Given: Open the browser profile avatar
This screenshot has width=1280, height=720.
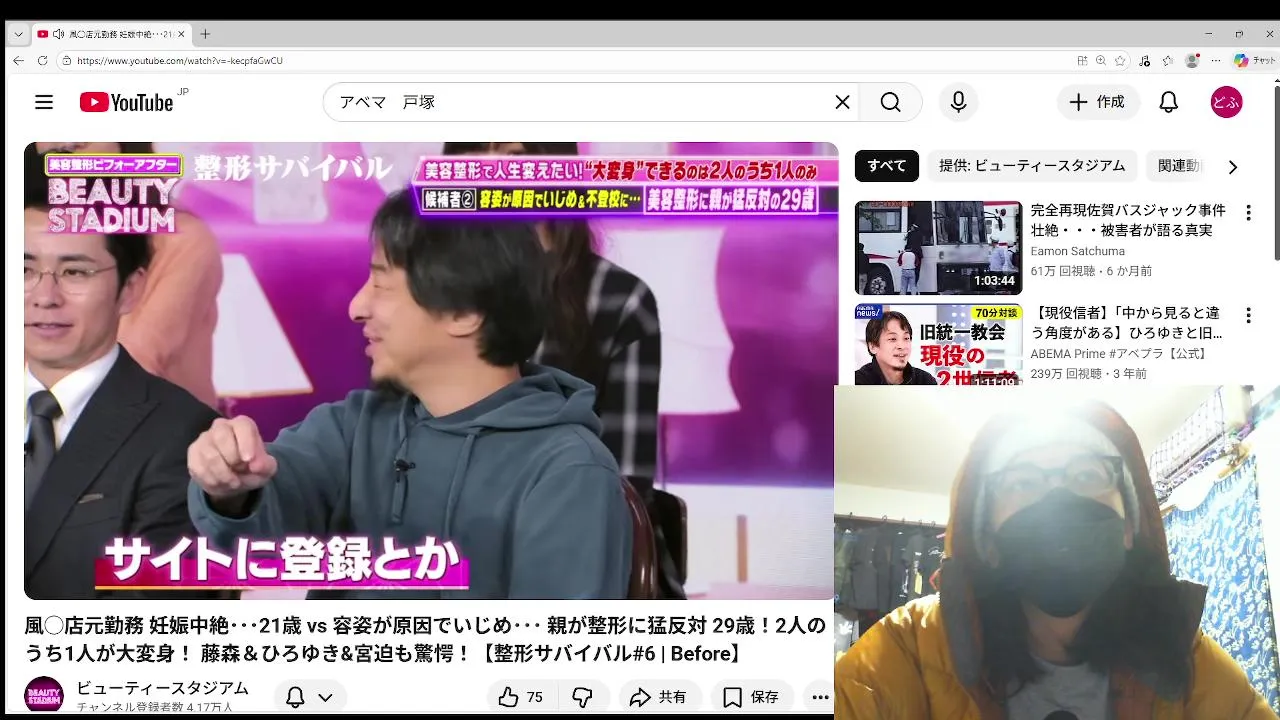Looking at the screenshot, I should pyautogui.click(x=1191, y=61).
